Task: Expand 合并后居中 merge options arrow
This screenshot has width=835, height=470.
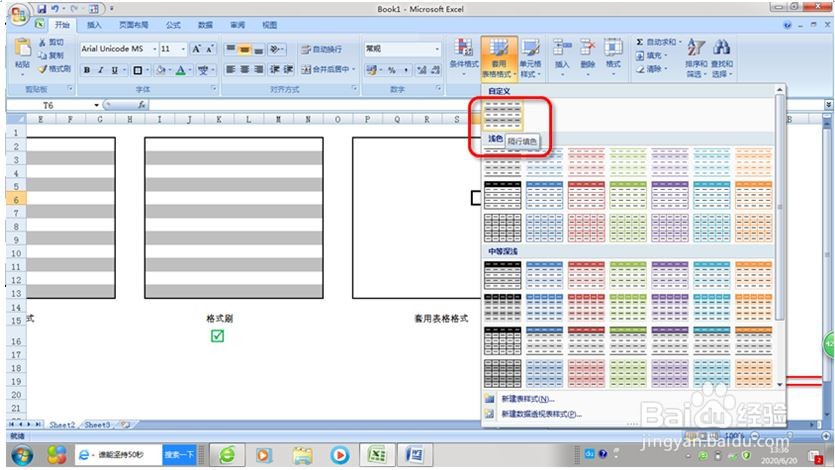Action: 354,69
